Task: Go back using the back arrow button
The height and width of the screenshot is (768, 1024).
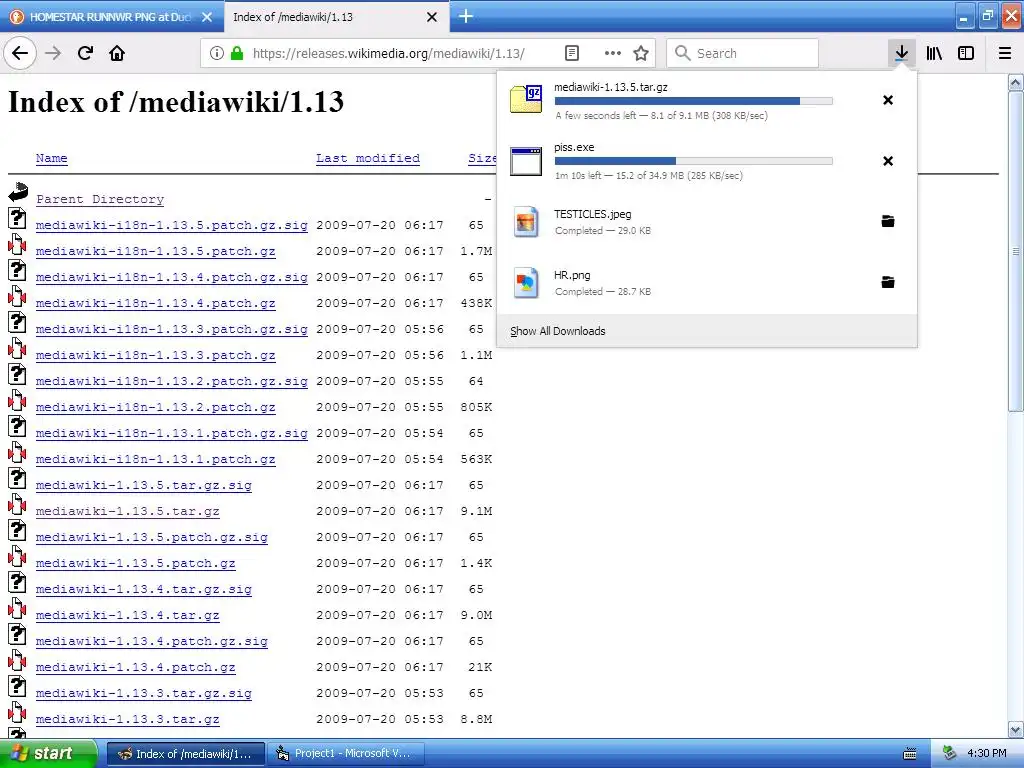Action: pos(20,53)
